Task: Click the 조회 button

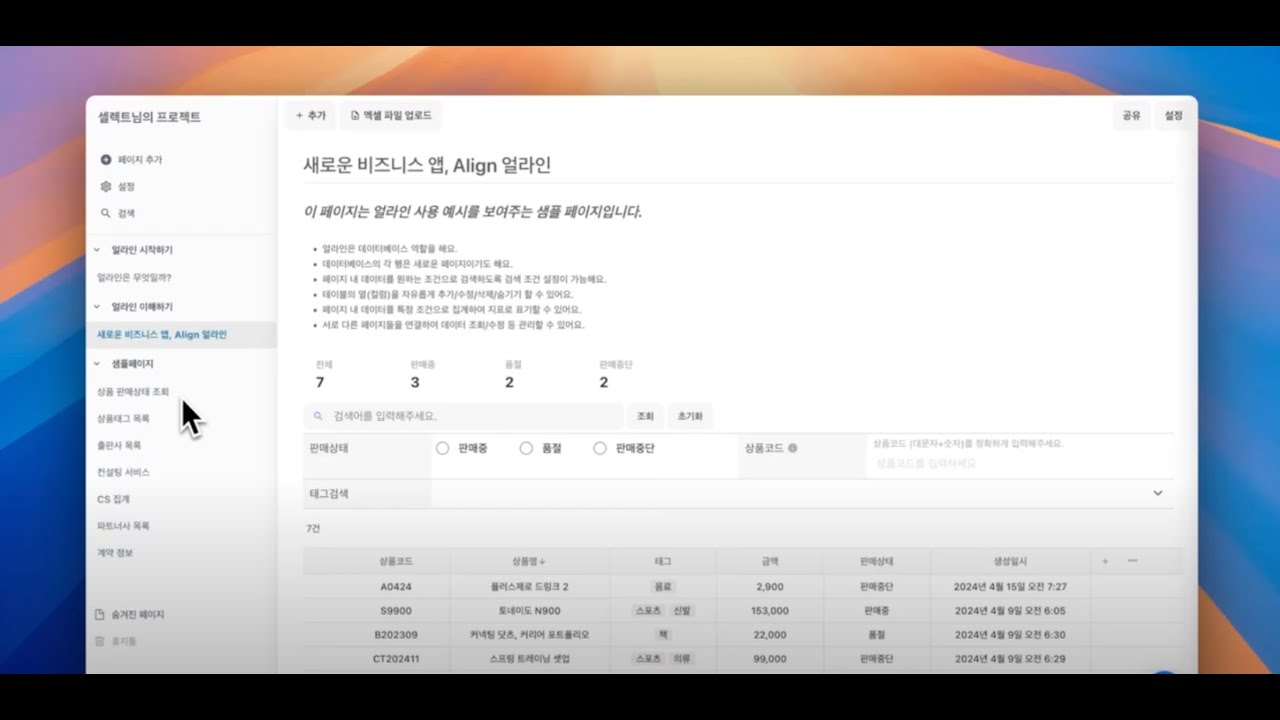Action: click(x=645, y=416)
